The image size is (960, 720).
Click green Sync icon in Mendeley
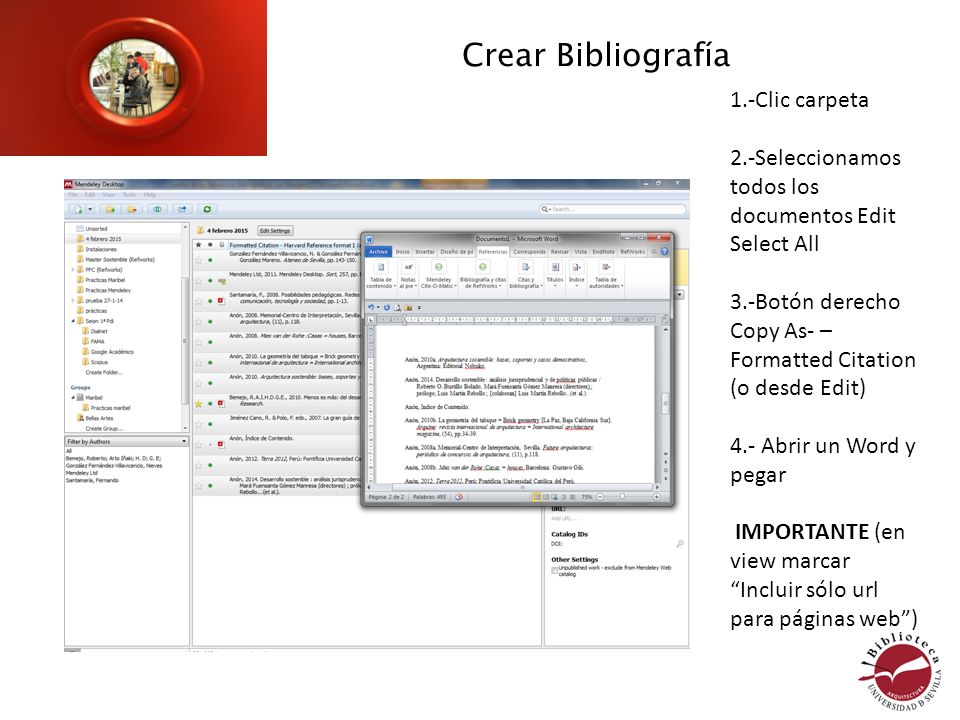point(207,209)
